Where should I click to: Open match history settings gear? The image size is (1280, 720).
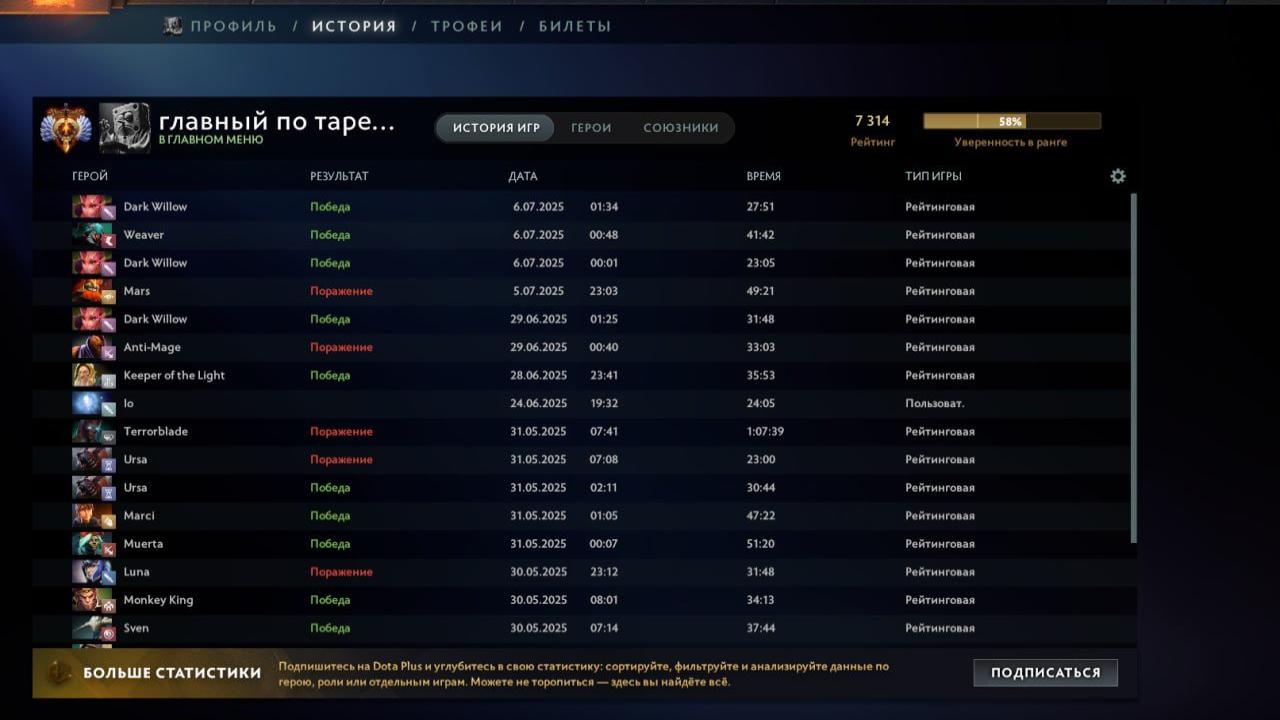(x=1118, y=176)
